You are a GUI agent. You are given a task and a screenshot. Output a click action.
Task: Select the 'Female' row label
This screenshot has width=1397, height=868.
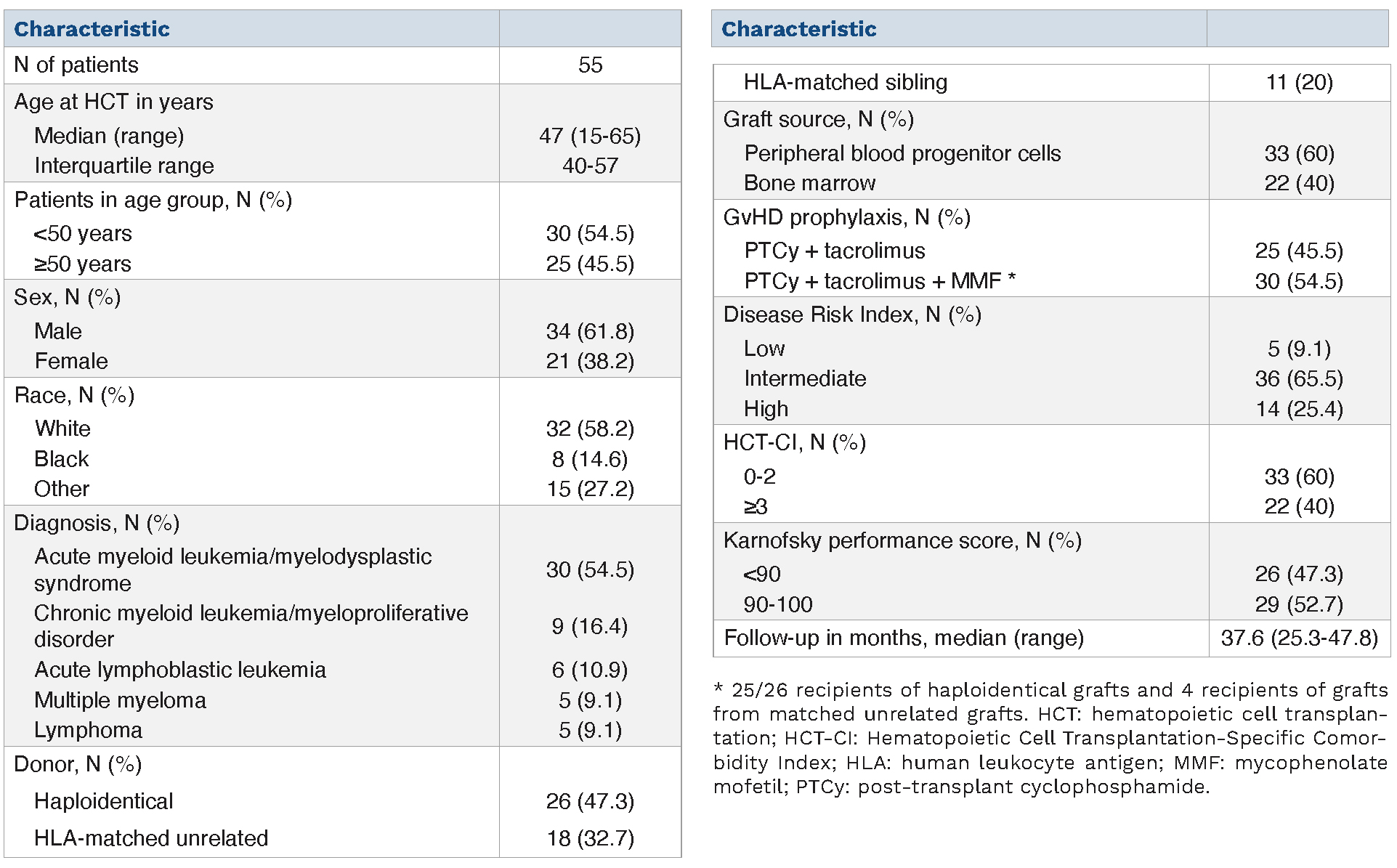(x=71, y=361)
